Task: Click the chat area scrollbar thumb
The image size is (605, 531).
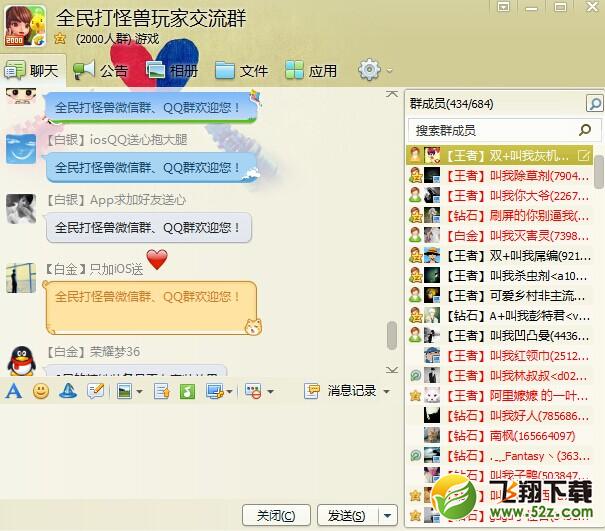Action: click(x=392, y=335)
